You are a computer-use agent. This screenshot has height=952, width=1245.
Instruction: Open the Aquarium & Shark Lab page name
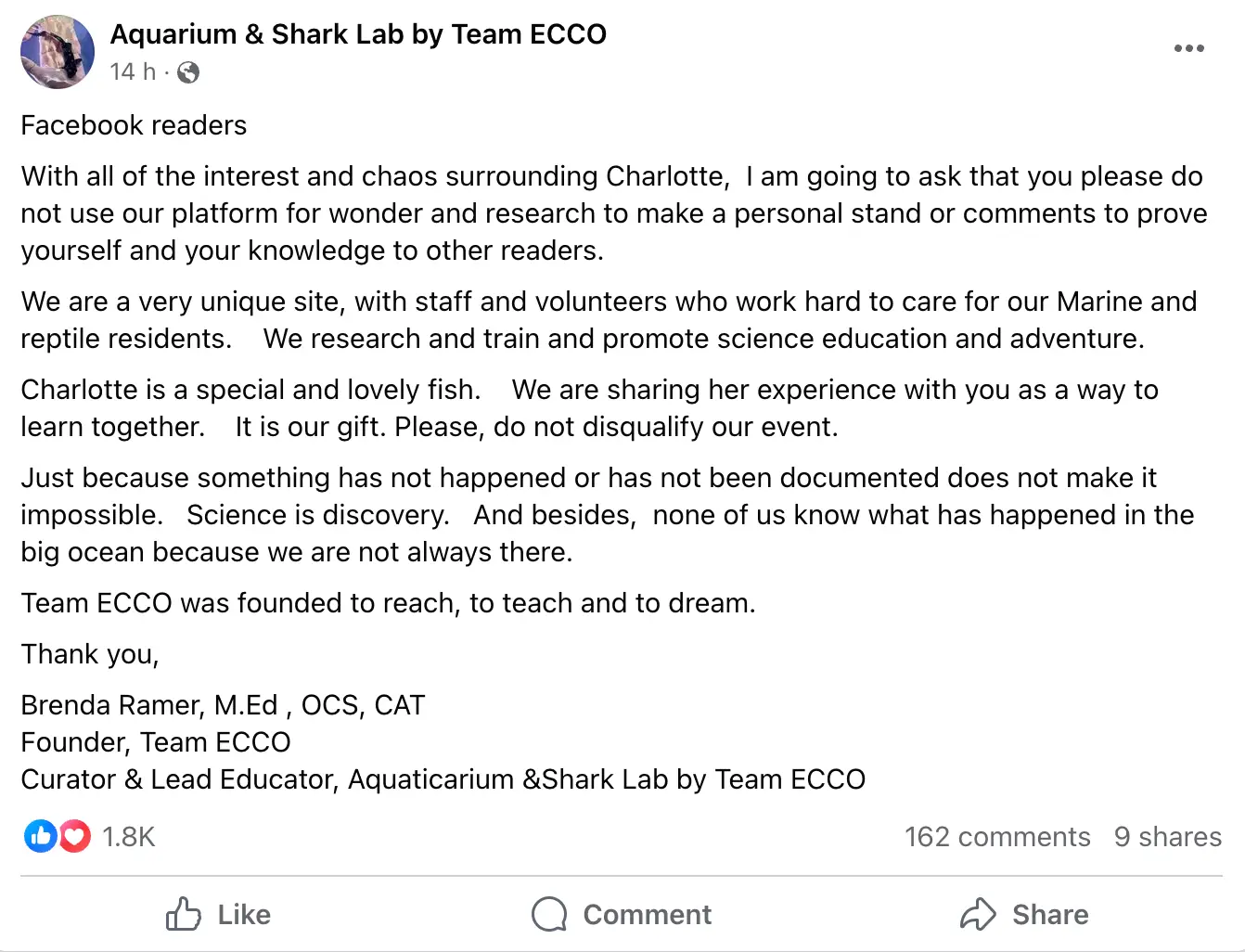coord(358,33)
